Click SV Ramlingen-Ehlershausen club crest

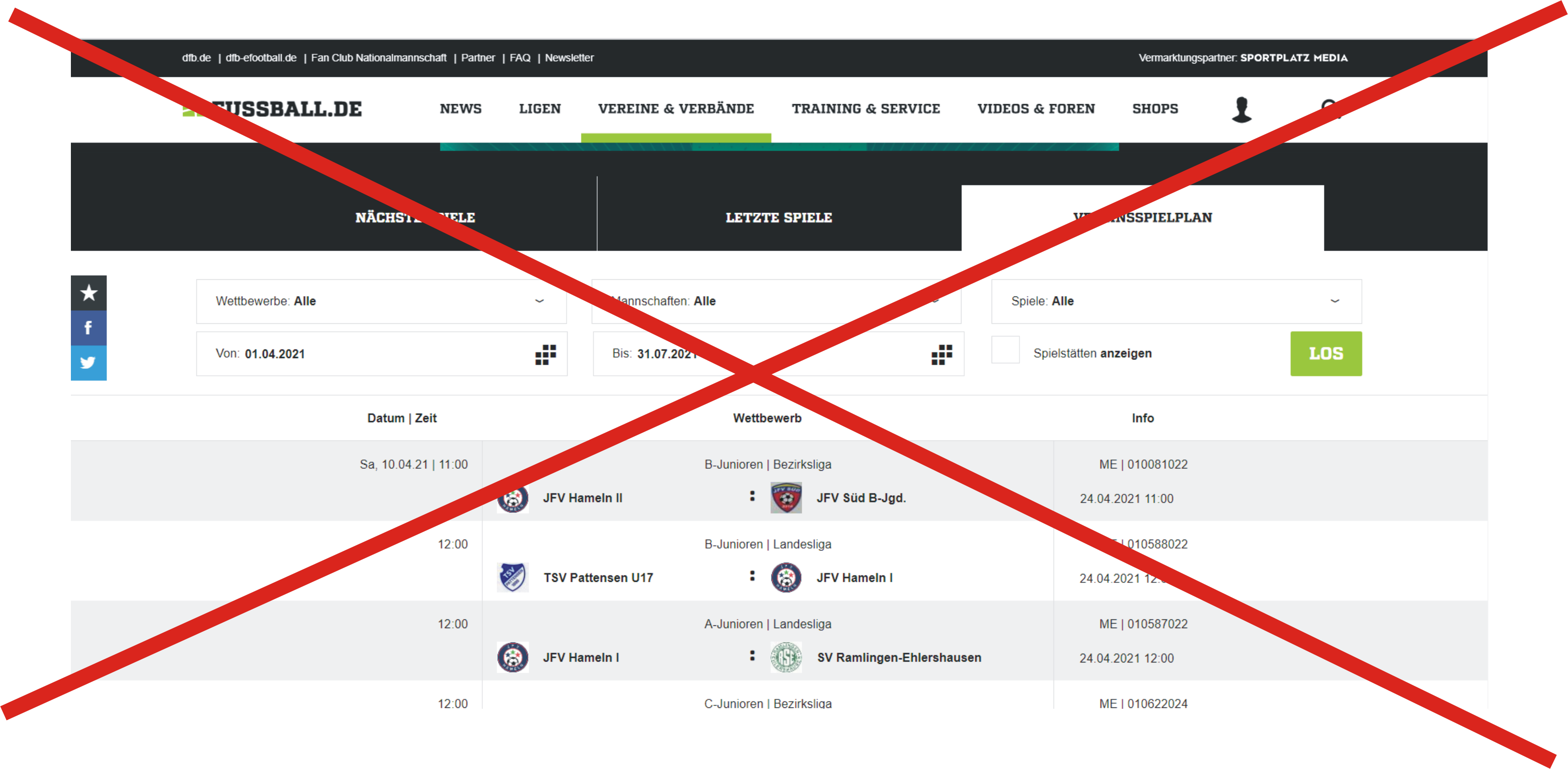[786, 657]
